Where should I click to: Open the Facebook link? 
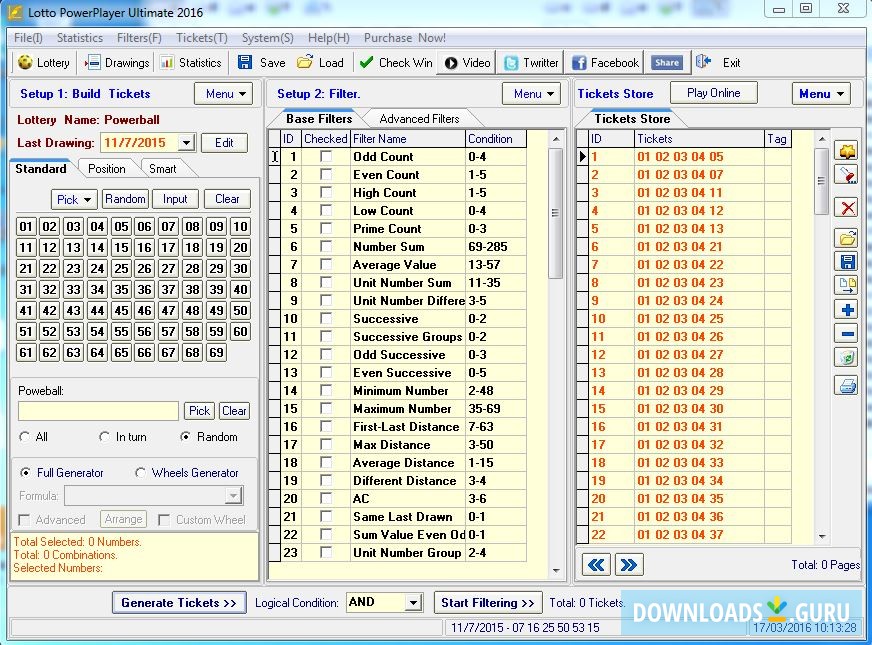pyautogui.click(x=605, y=63)
